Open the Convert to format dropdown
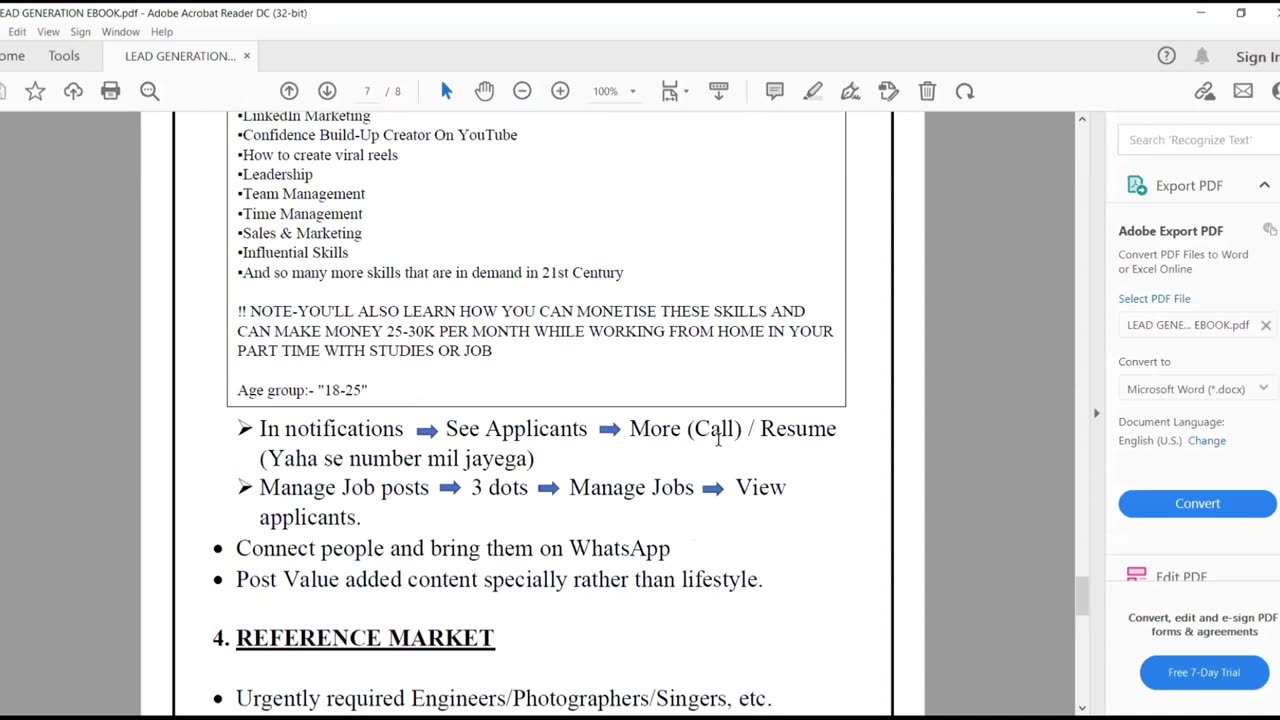This screenshot has width=1280, height=720. [1198, 389]
